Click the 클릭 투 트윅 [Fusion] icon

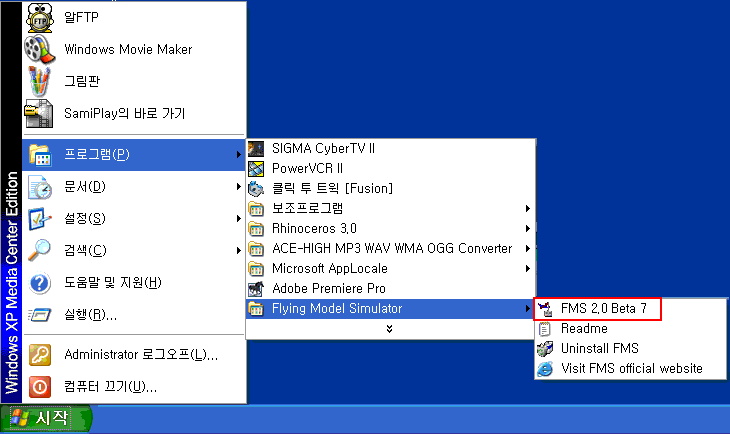pos(256,189)
